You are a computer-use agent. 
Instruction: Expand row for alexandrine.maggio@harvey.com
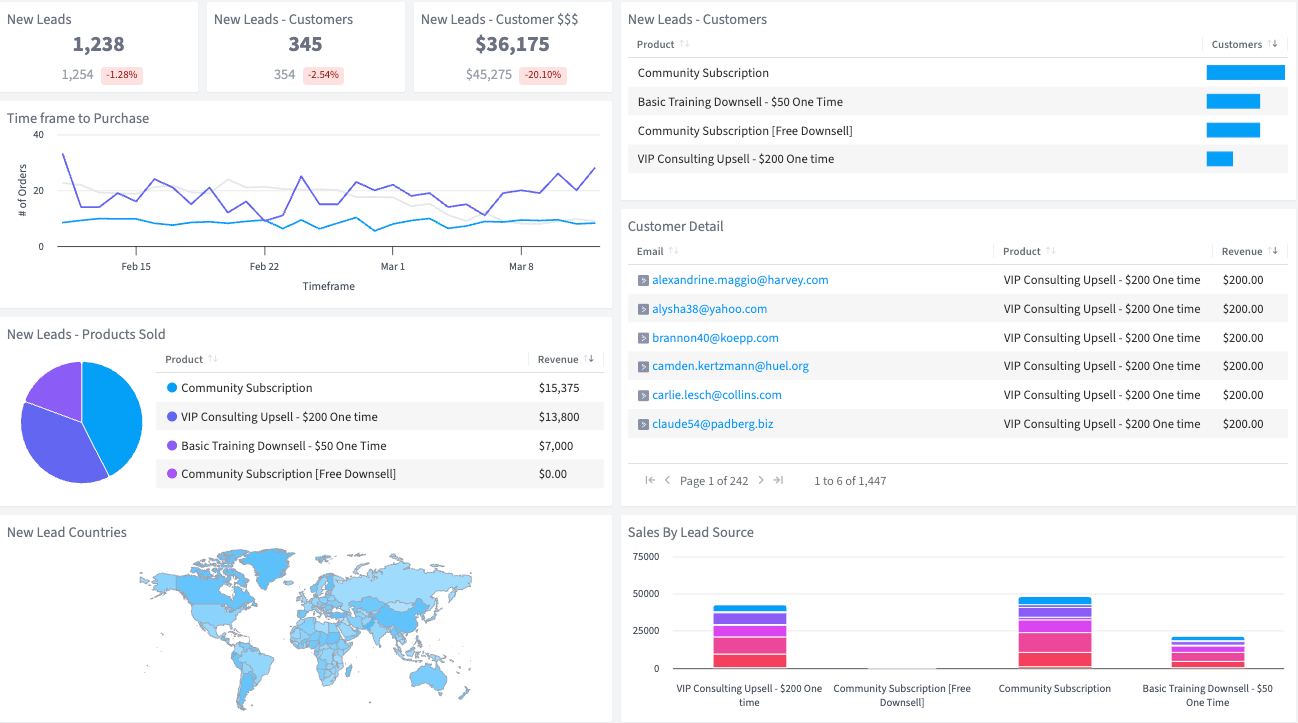pyautogui.click(x=643, y=281)
